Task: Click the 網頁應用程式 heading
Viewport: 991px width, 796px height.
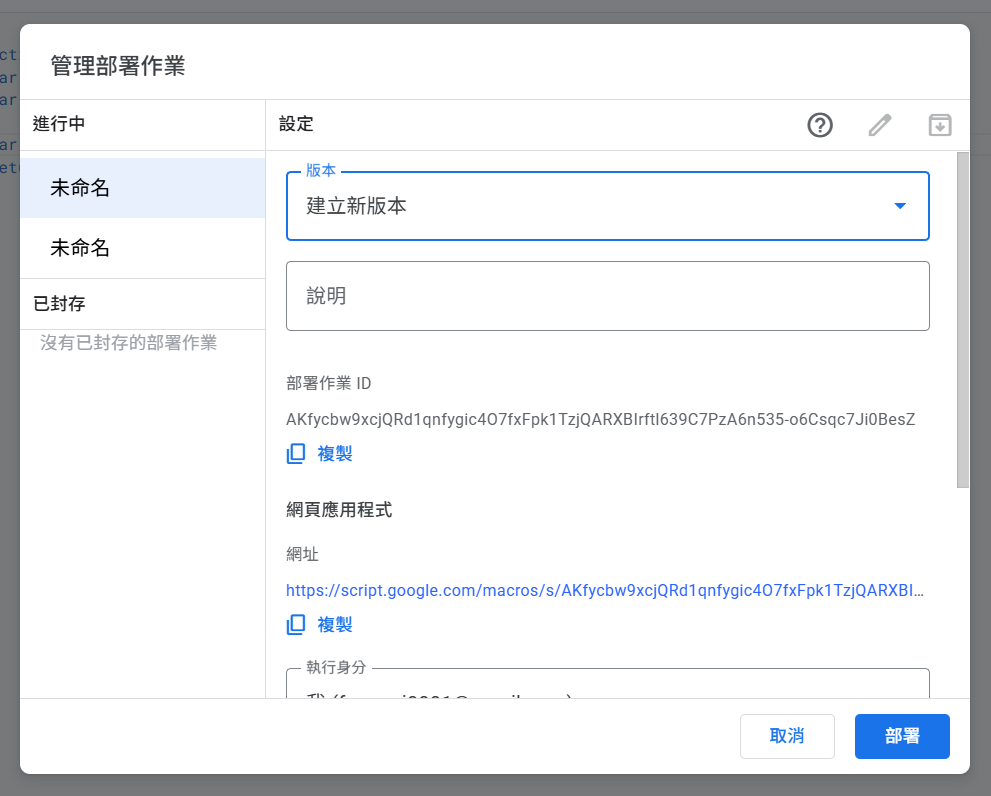Action: [339, 510]
